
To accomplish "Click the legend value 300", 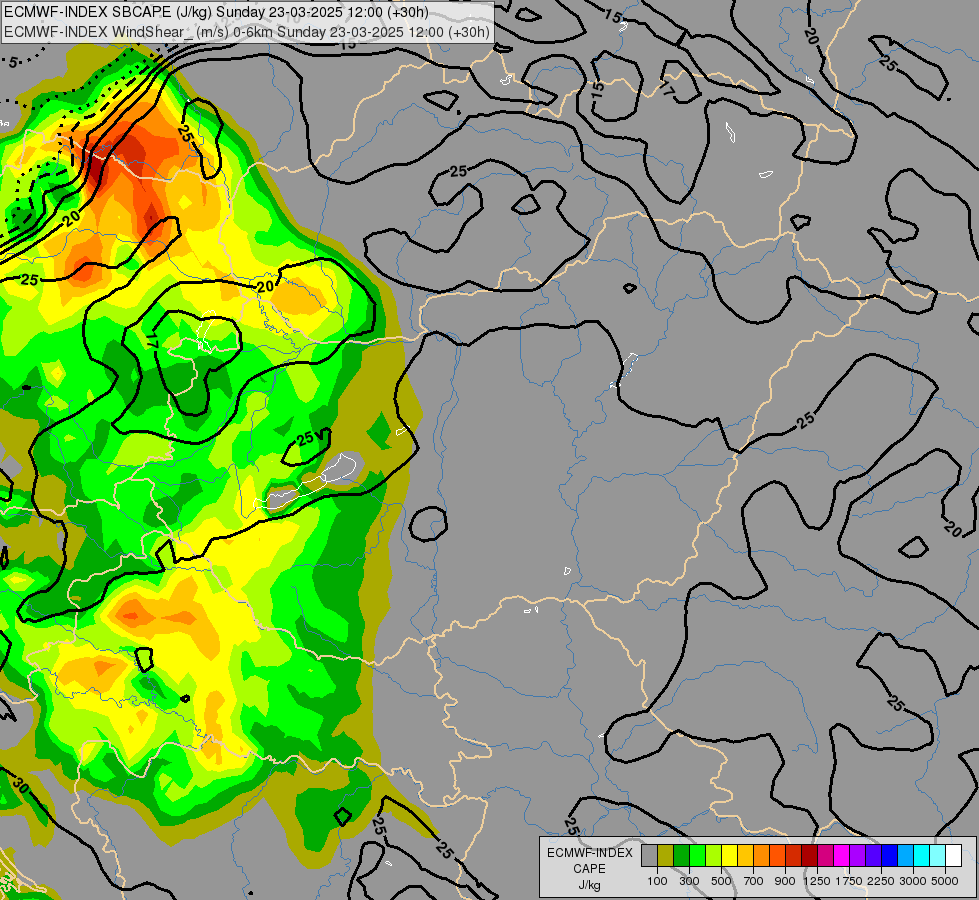I will pos(689,881).
